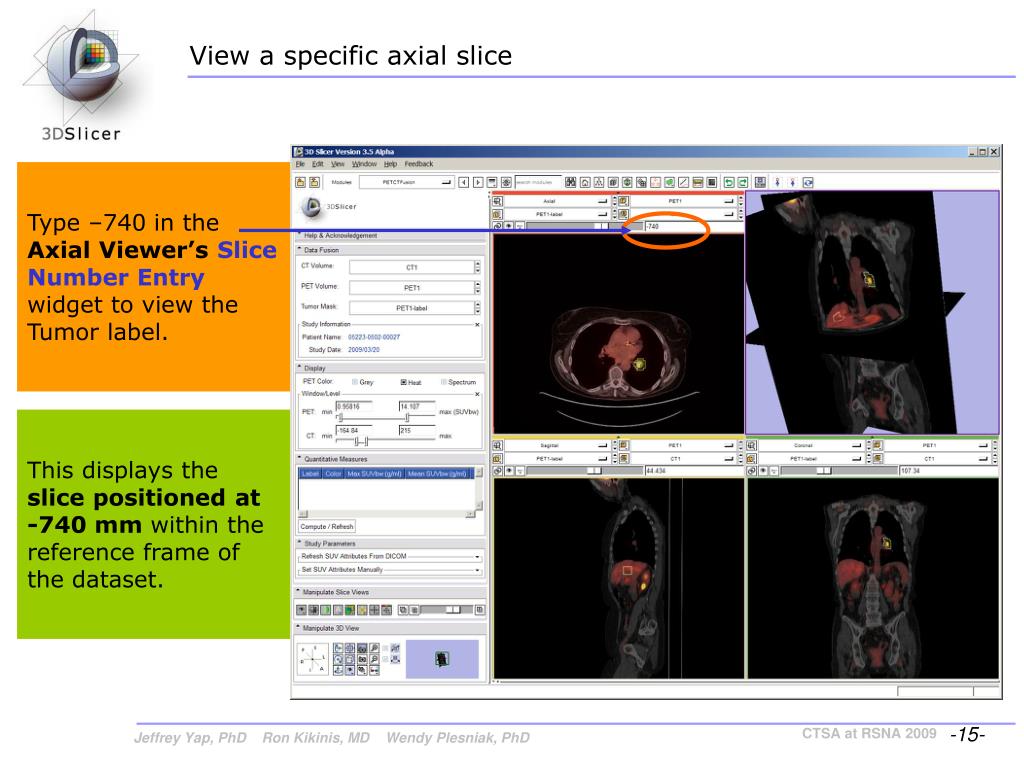Click the diagonal line measurement toolbar icon

click(x=683, y=182)
